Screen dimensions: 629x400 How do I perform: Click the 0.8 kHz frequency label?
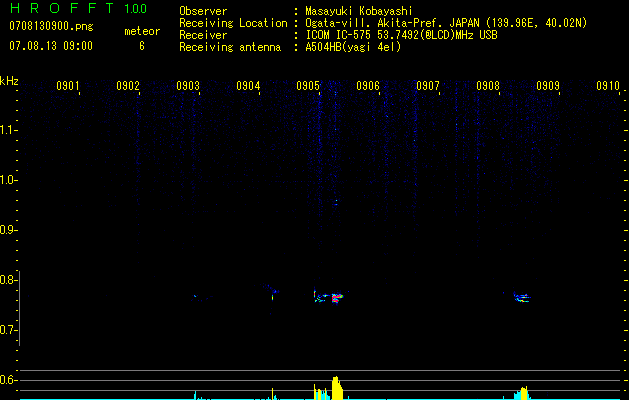click(8, 280)
